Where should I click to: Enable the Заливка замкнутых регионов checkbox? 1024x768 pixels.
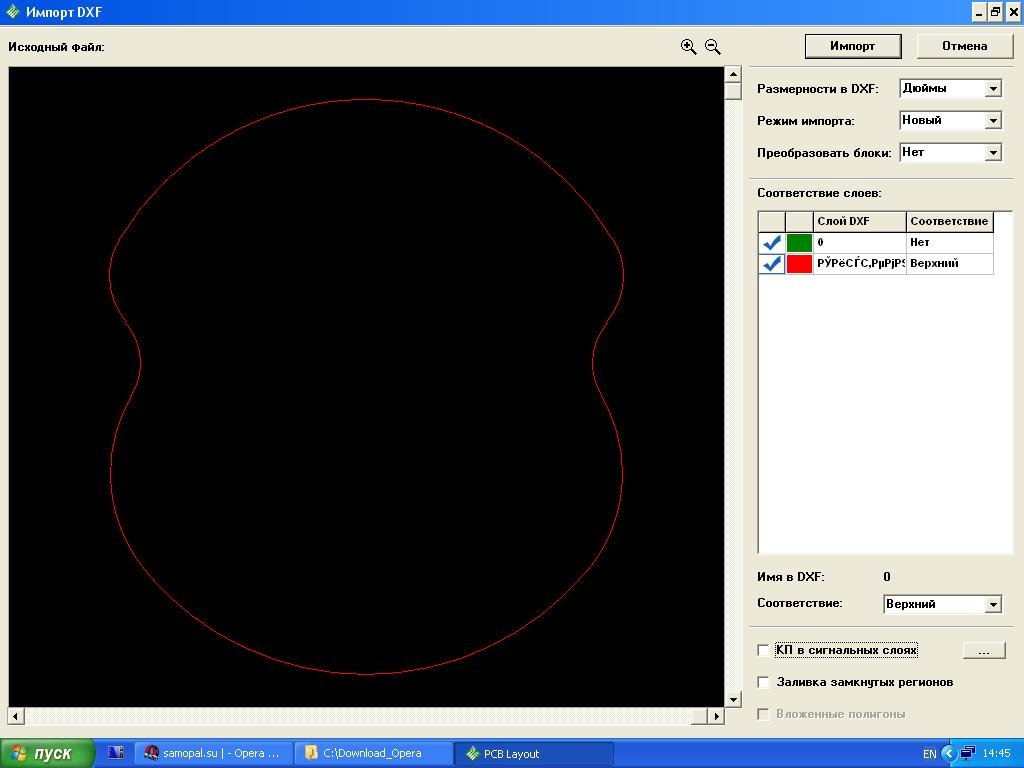click(764, 682)
